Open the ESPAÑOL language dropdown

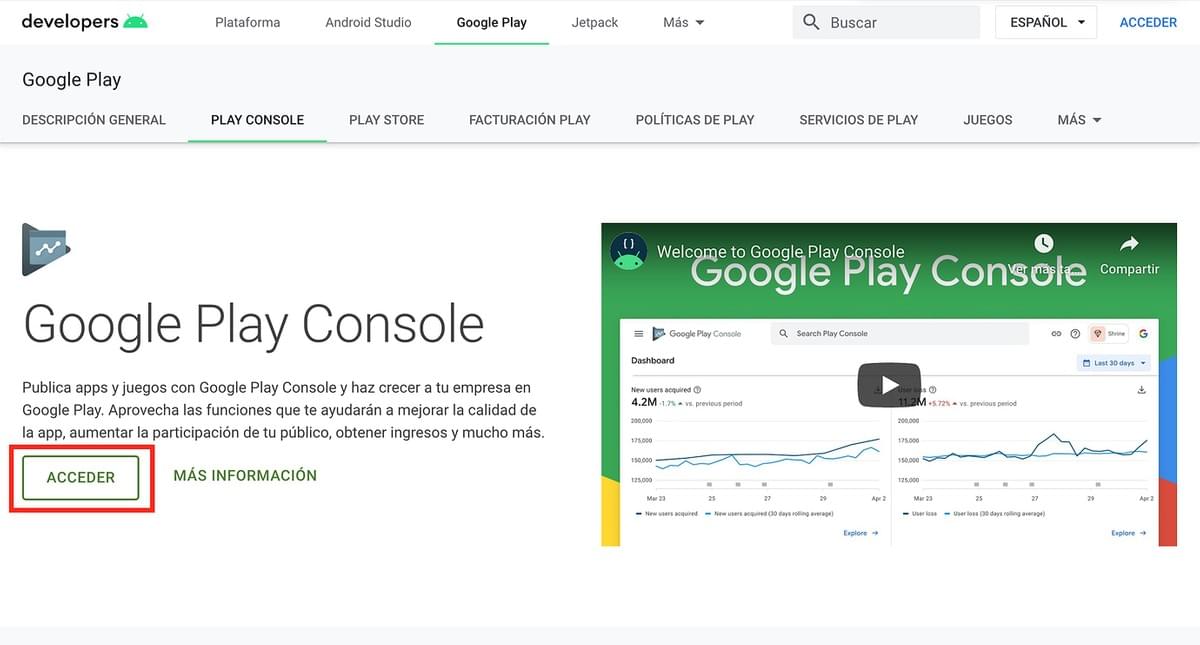click(1046, 22)
